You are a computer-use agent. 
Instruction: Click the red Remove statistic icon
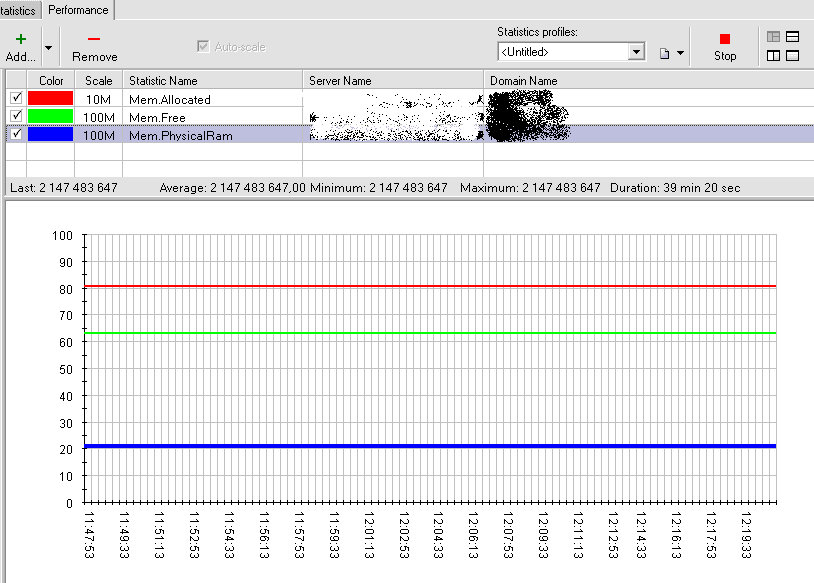pyautogui.click(x=94, y=39)
